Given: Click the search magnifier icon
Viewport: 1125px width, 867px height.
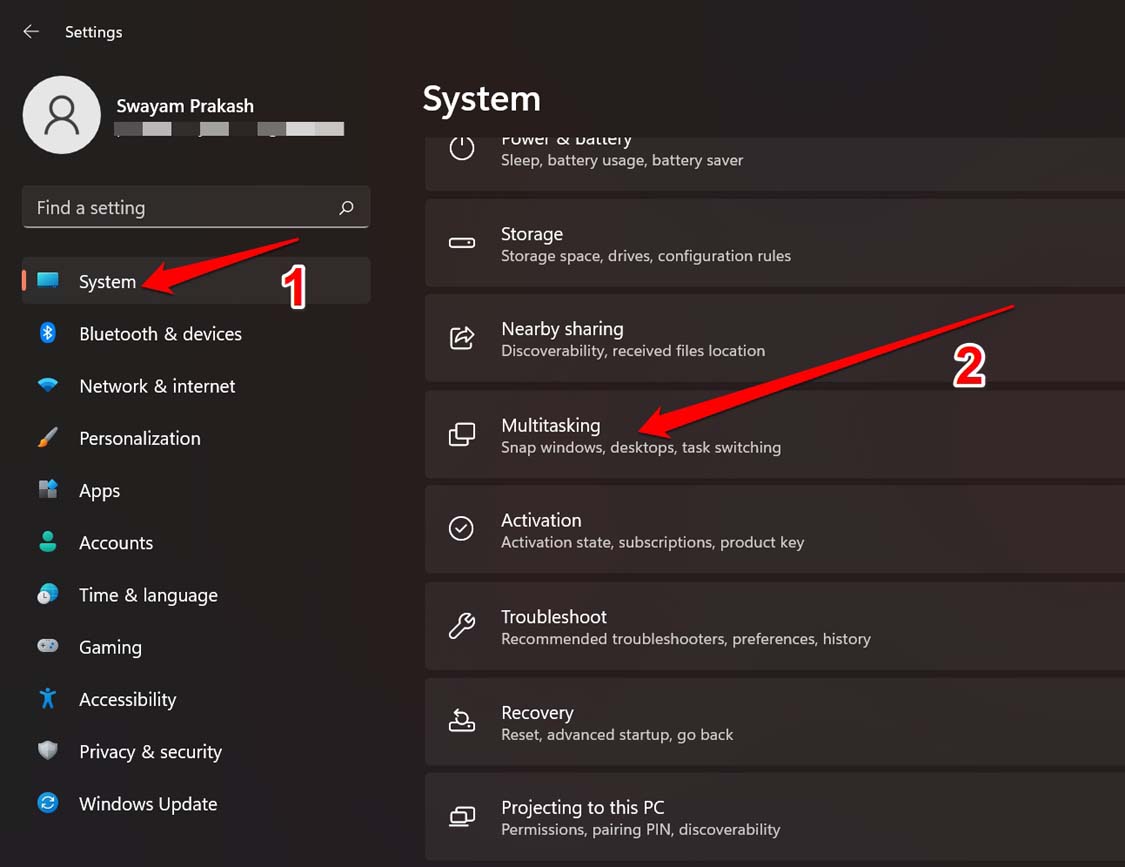Looking at the screenshot, I should [x=346, y=207].
